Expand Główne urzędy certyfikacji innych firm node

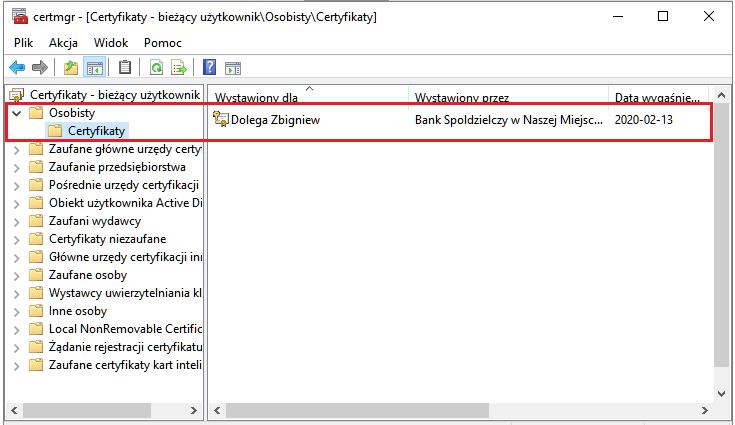click(x=16, y=258)
